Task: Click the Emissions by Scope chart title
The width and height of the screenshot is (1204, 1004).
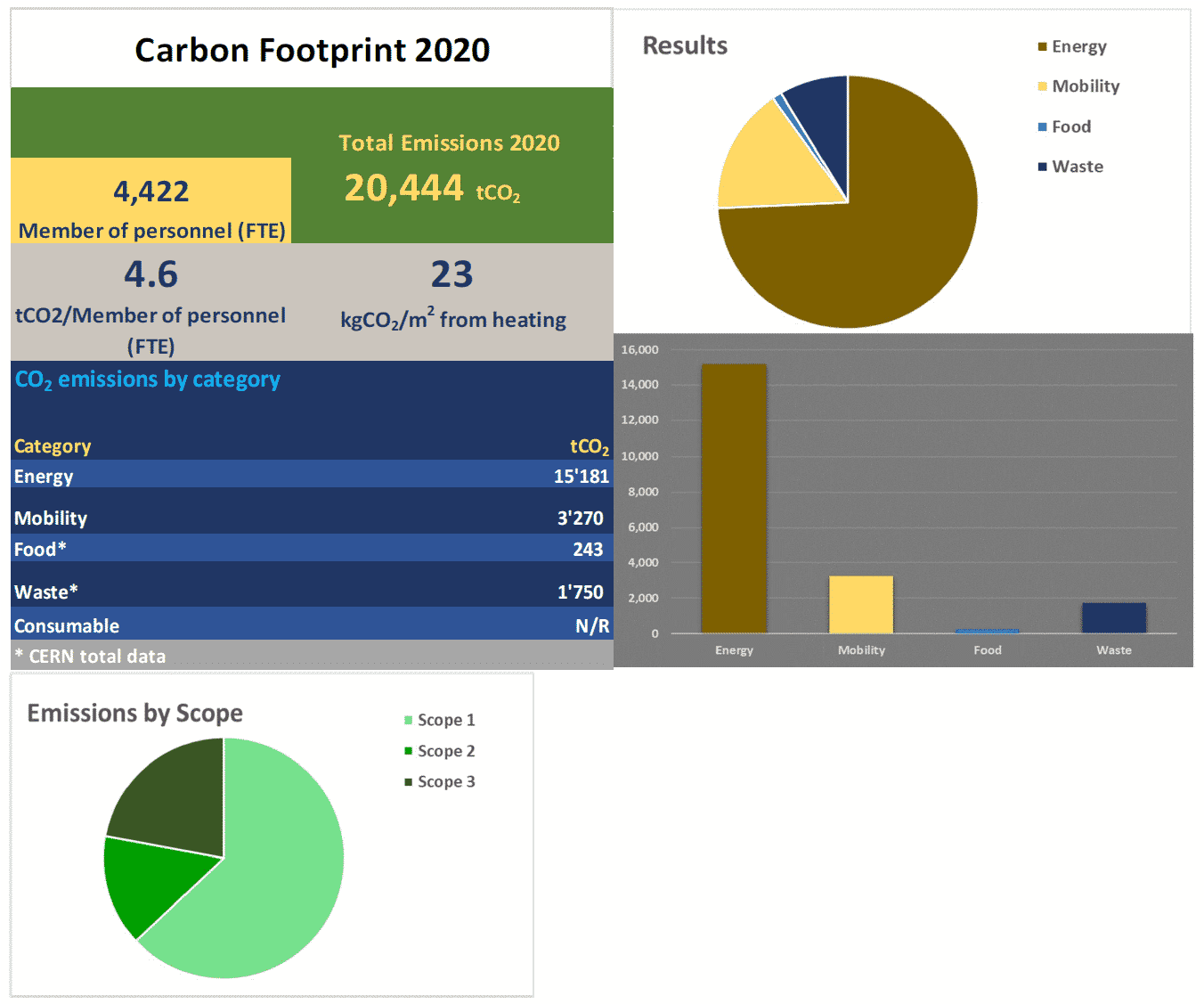Action: (135, 714)
